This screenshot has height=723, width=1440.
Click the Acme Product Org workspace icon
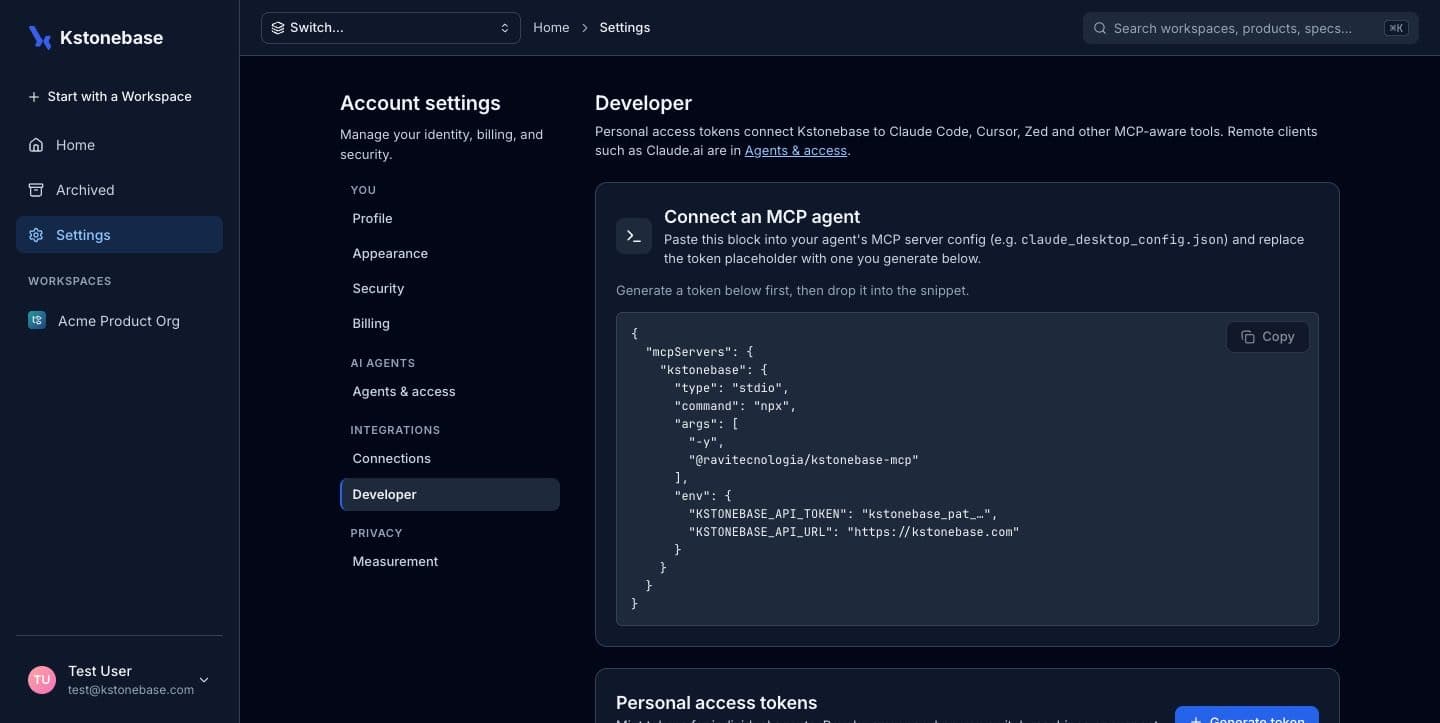(x=37, y=320)
